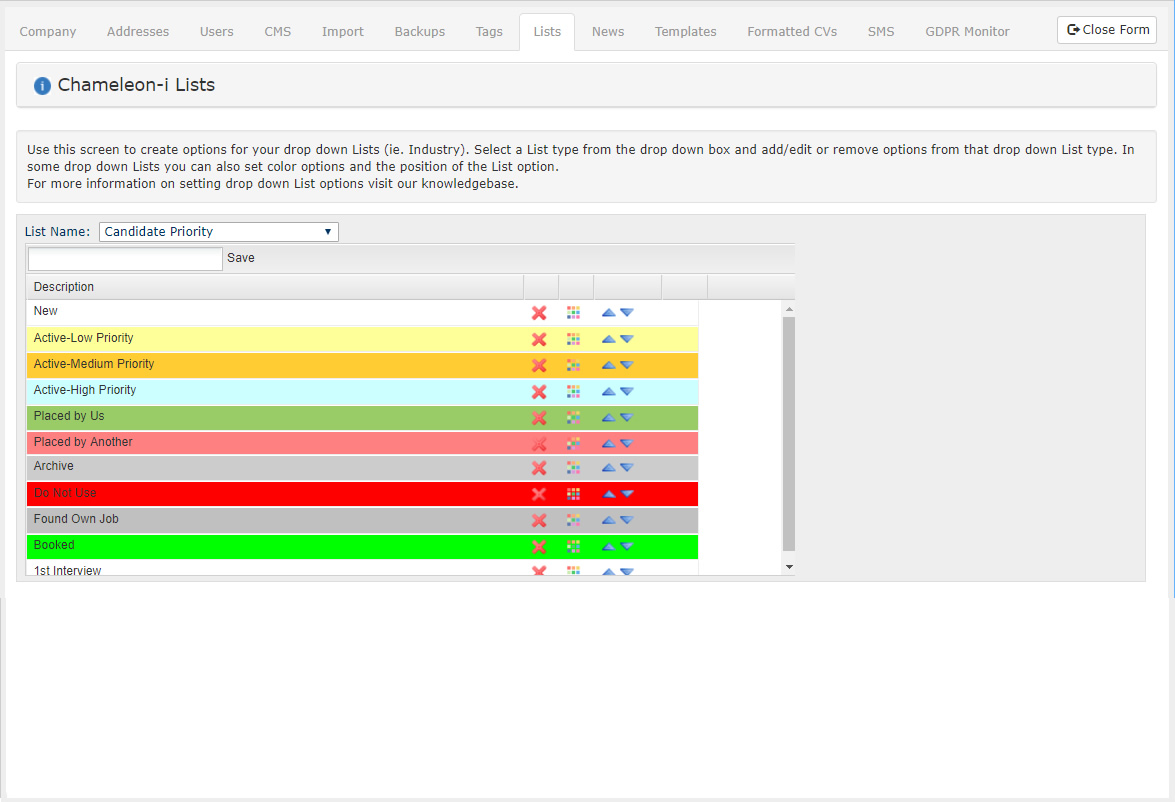The width and height of the screenshot is (1175, 802).
Task: Move Found Own Job up
Action: coord(608,520)
